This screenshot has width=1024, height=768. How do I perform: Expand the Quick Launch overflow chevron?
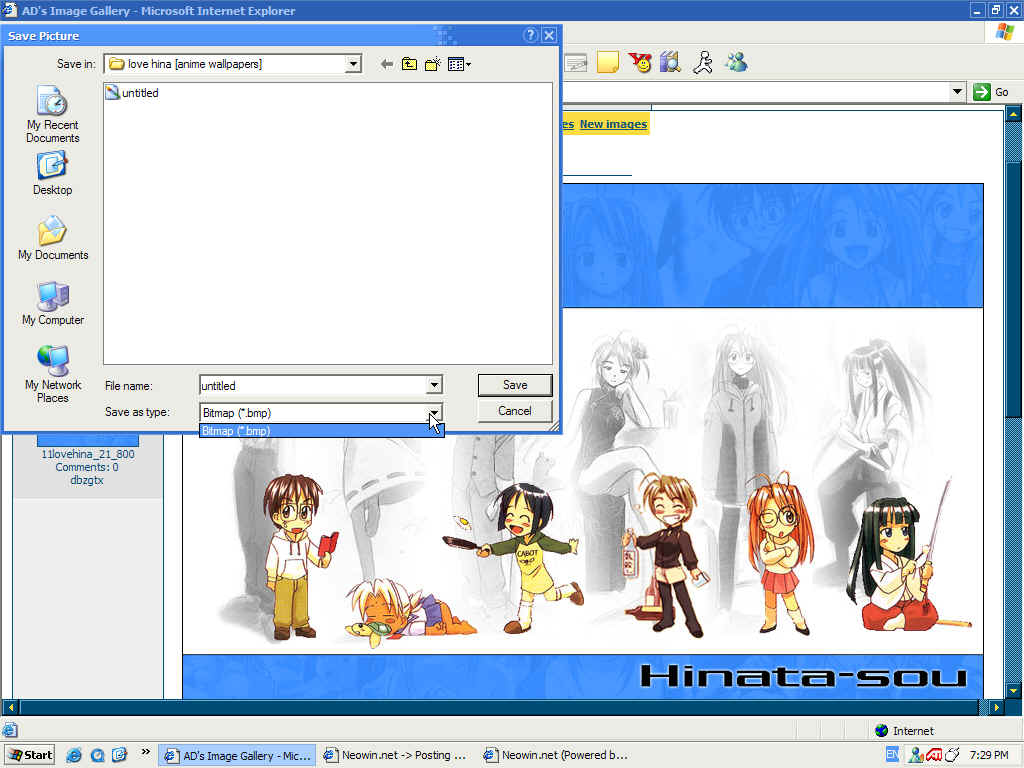pos(146,752)
